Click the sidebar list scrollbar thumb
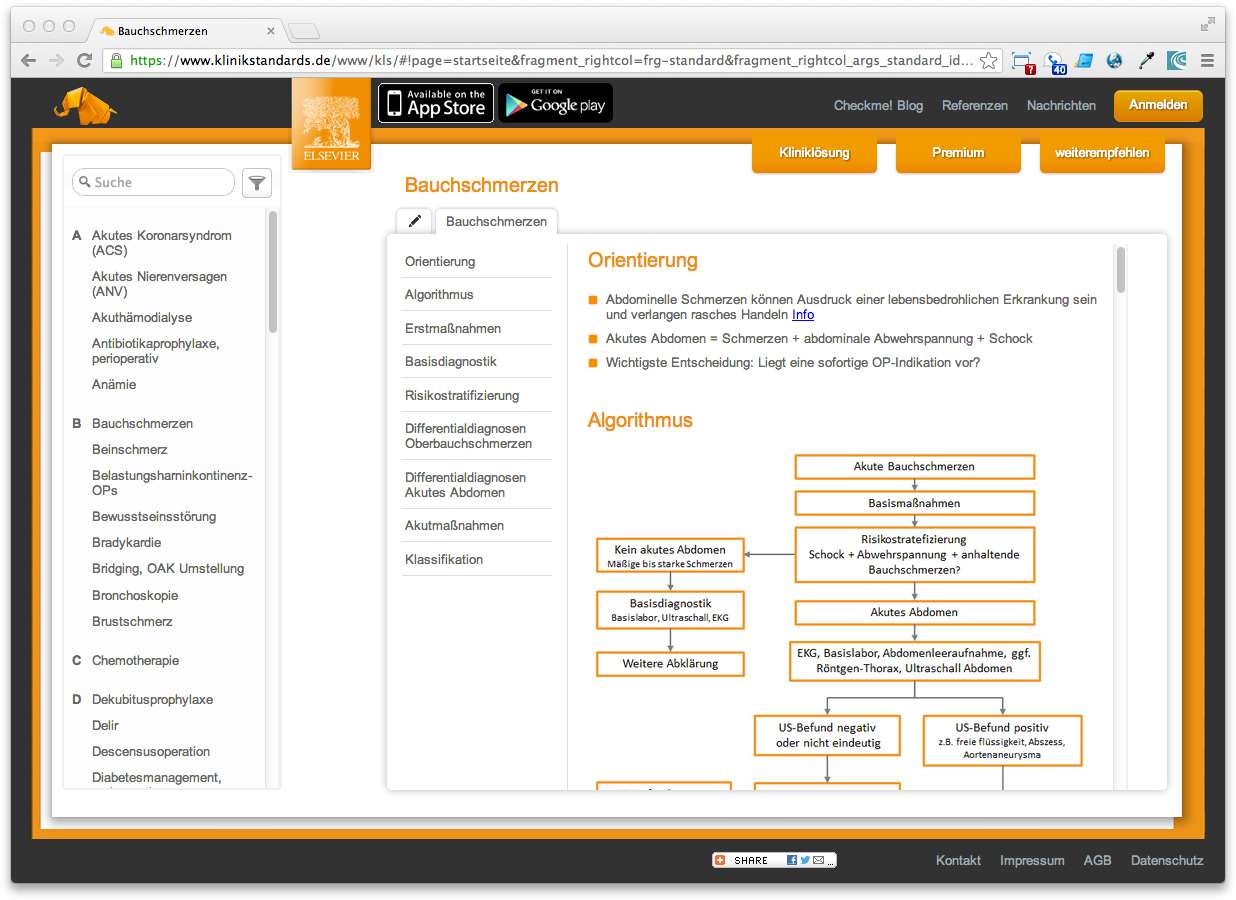The width and height of the screenshot is (1236, 900). pyautogui.click(x=273, y=271)
